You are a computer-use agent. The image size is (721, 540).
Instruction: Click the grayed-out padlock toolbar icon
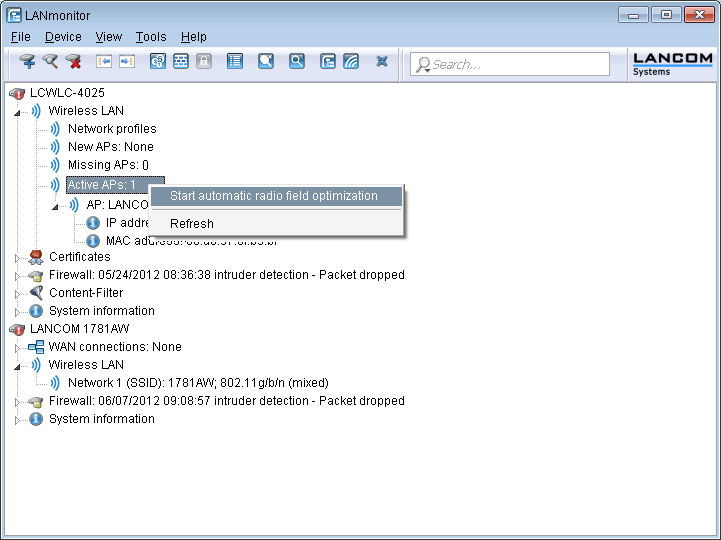(x=204, y=62)
